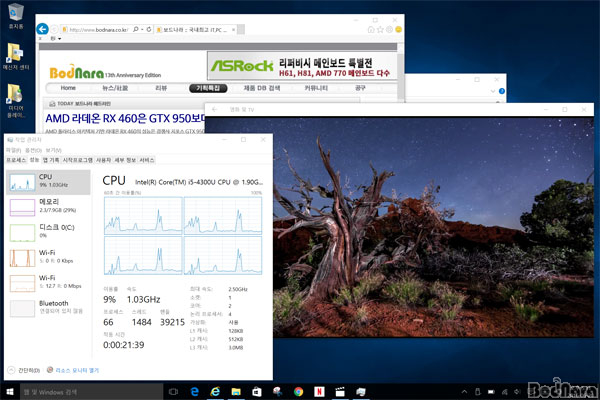Open the 커뮤니티 site menu

316,88
